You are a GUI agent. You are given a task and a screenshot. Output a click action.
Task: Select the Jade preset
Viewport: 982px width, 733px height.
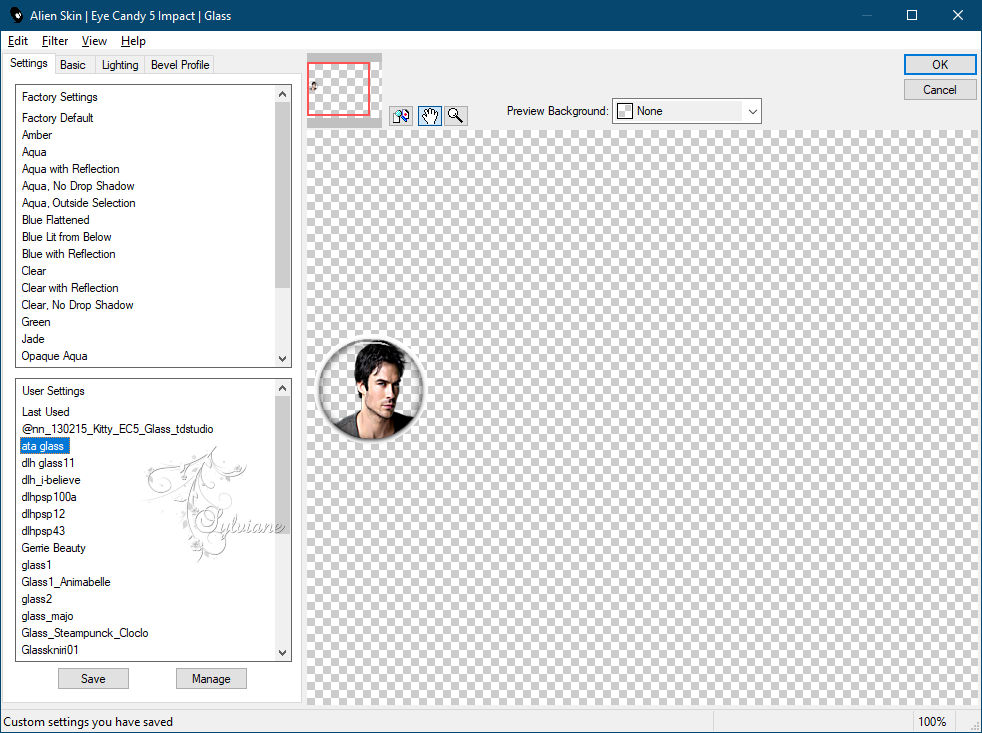(x=33, y=338)
